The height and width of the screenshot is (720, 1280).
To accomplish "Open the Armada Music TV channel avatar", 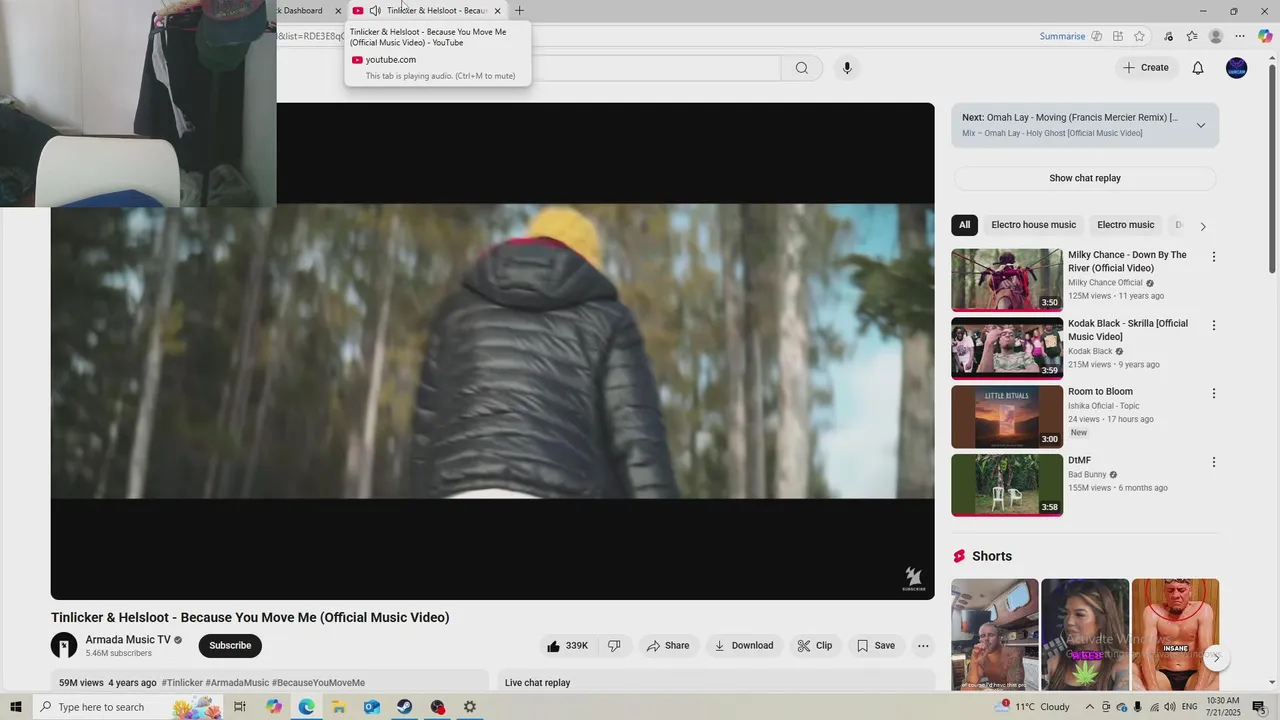I will [64, 646].
